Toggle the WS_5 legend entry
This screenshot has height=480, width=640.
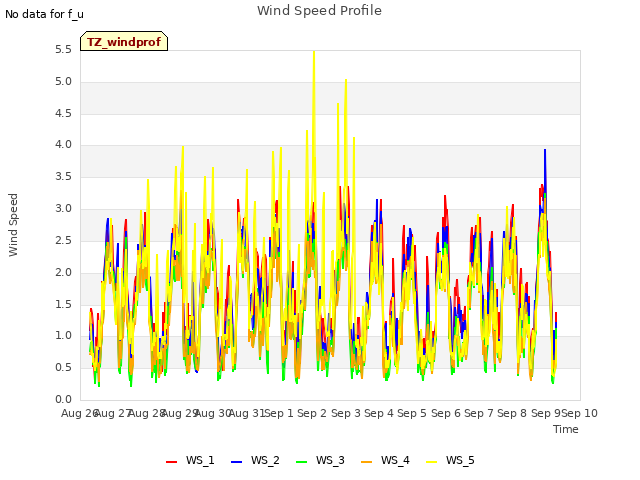(x=450, y=460)
